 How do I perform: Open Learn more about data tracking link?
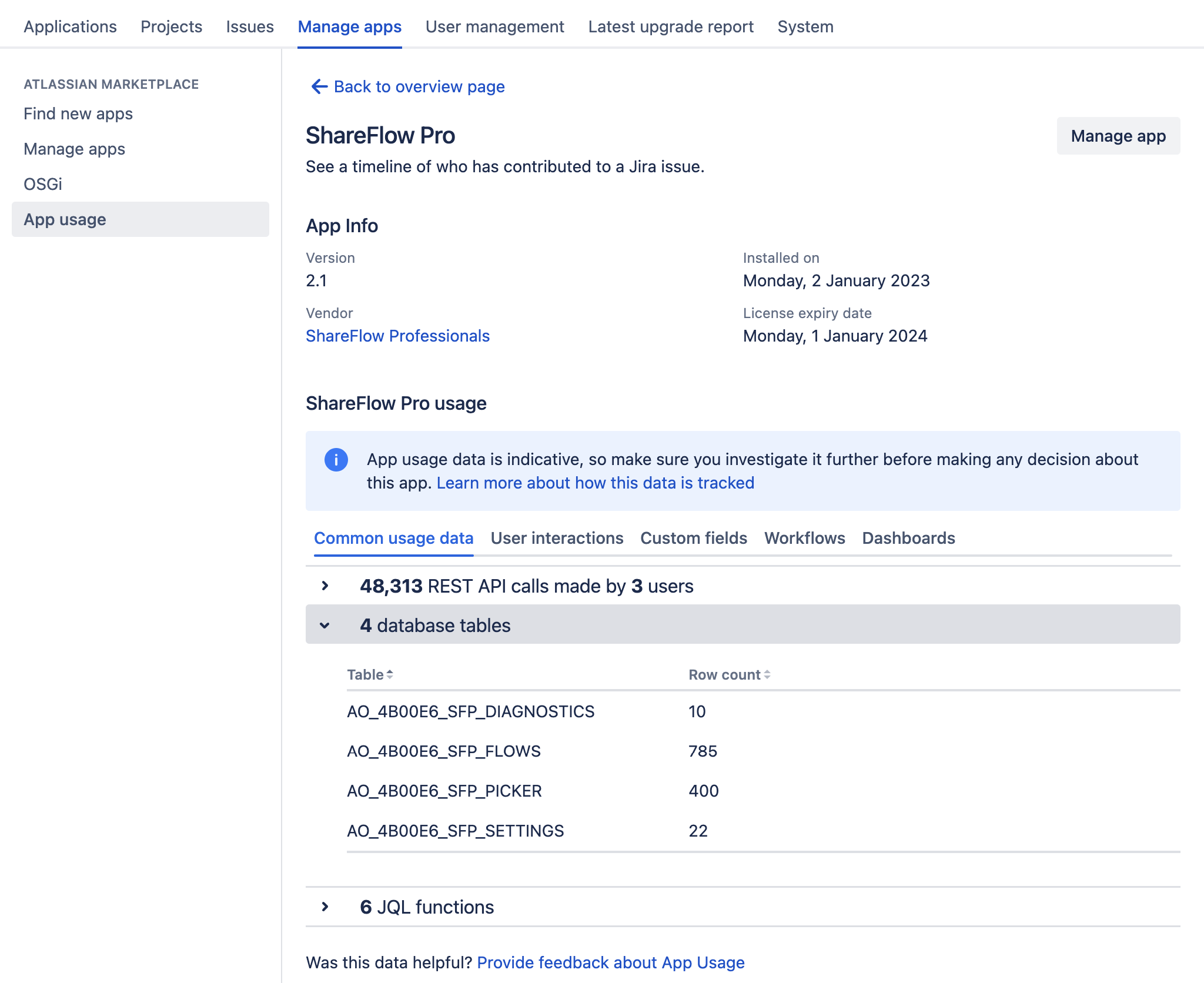click(595, 483)
